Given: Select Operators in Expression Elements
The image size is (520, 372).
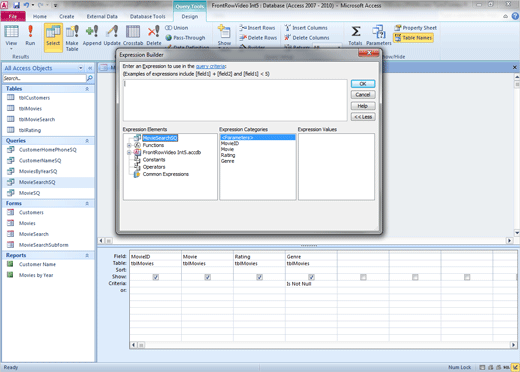Looking at the screenshot, I should pyautogui.click(x=154, y=167).
